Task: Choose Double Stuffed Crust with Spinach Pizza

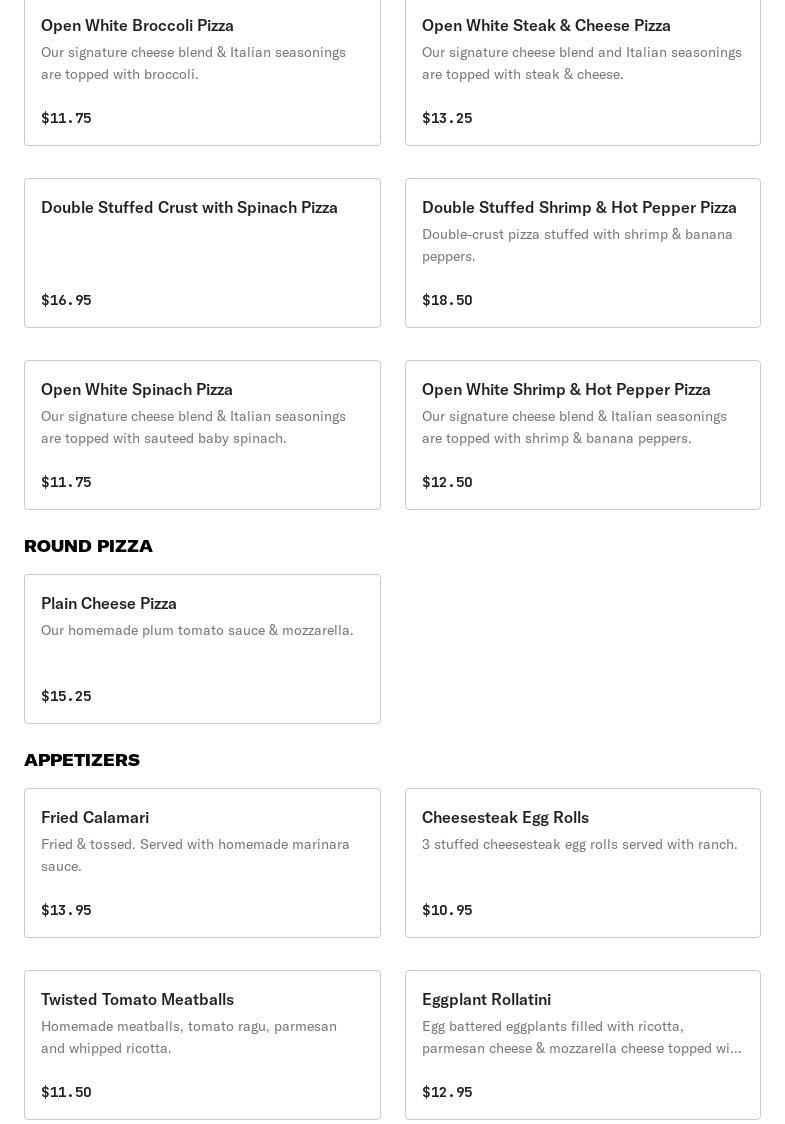Action: [202, 252]
